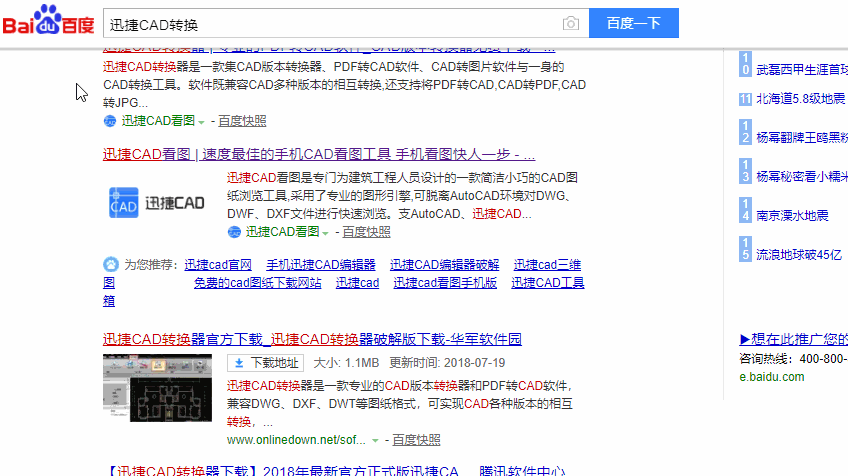Click the Baidu logo
This screenshot has width=848, height=476.
coord(48,21)
